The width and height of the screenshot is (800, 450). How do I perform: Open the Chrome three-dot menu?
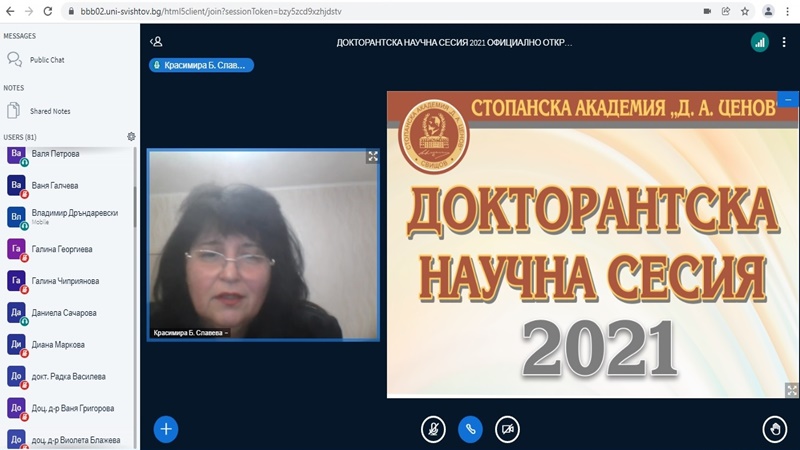(788, 11)
